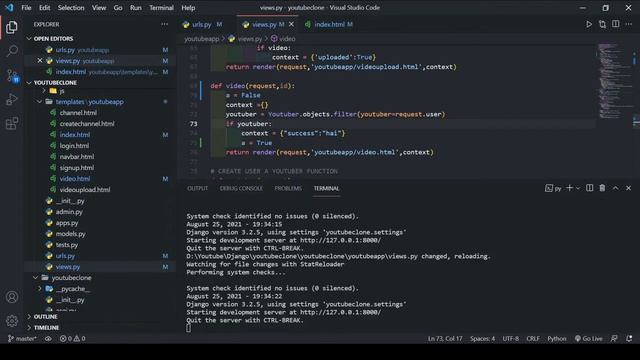Close views.py in Open Editors list
The image size is (640, 360).
click(40, 60)
